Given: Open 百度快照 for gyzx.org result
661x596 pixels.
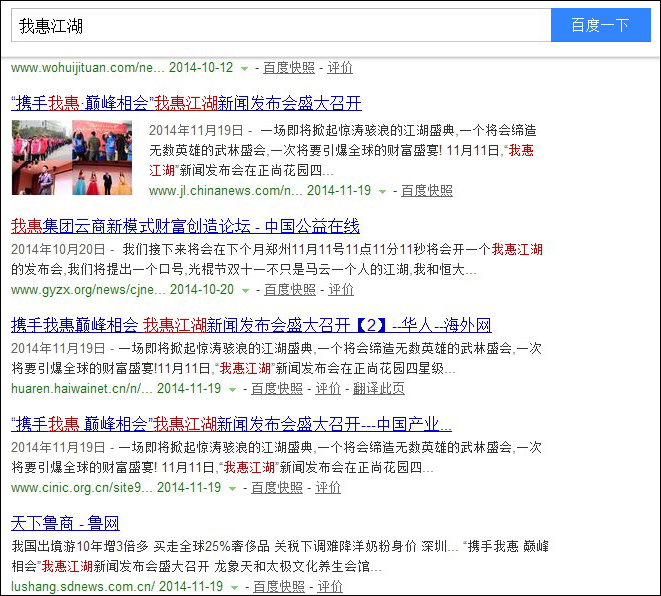Looking at the screenshot, I should [x=290, y=290].
